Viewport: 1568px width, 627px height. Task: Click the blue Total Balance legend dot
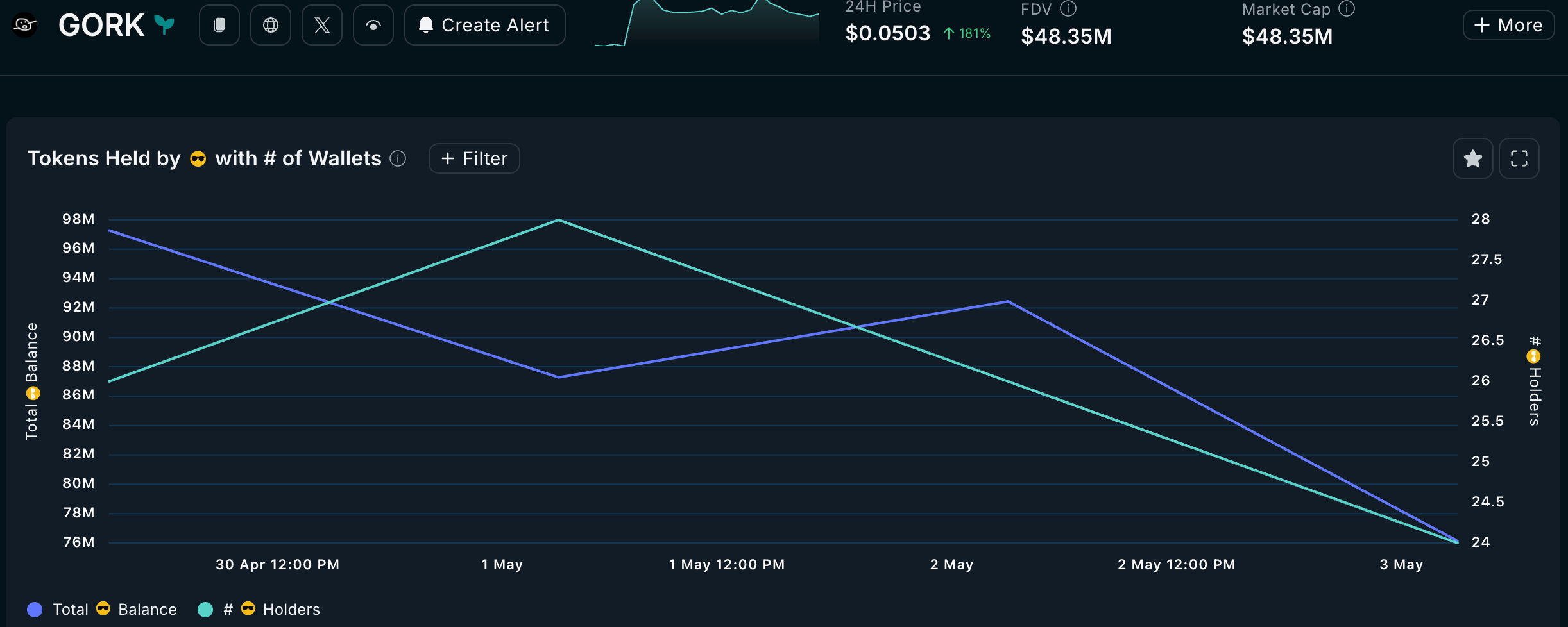(x=35, y=609)
